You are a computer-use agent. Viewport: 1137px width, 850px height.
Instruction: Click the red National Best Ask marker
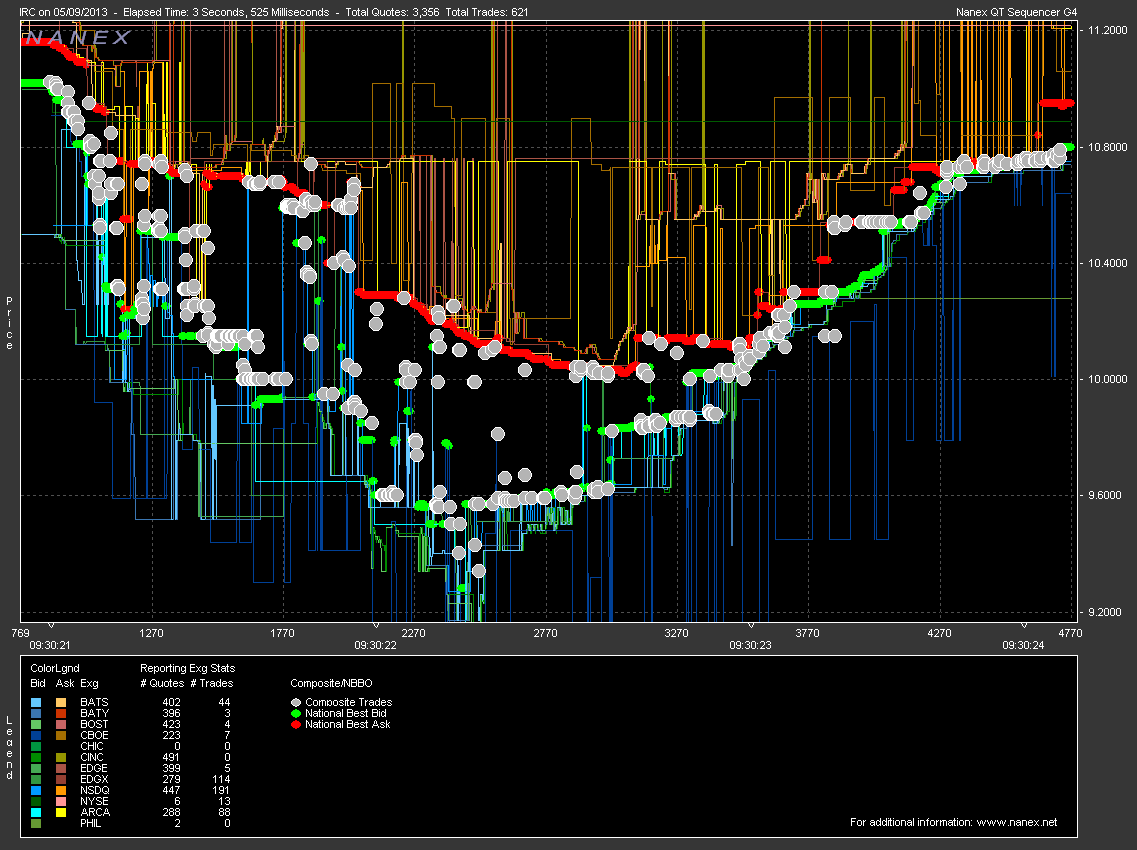click(296, 724)
